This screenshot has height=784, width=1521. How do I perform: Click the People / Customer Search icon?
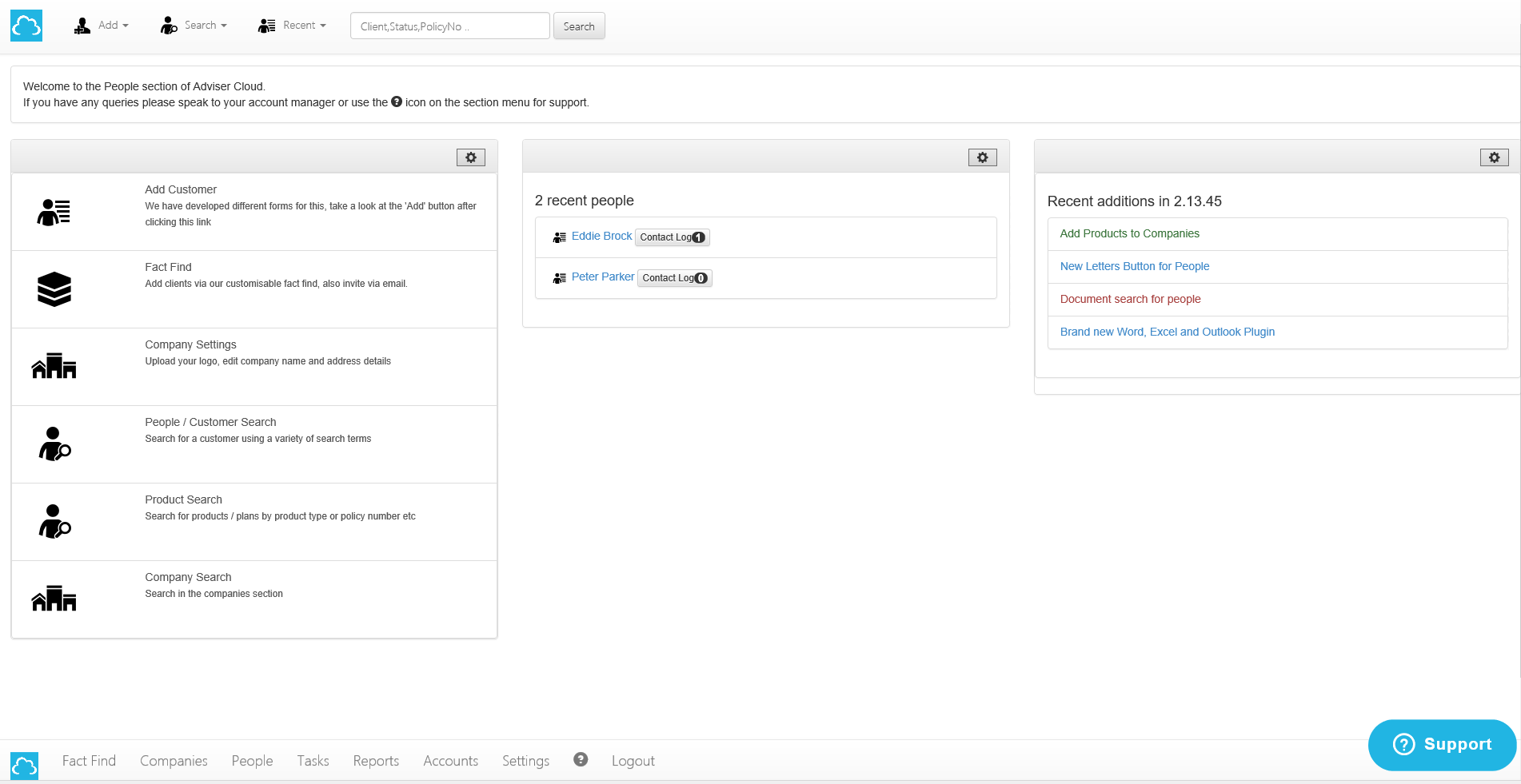click(x=54, y=444)
